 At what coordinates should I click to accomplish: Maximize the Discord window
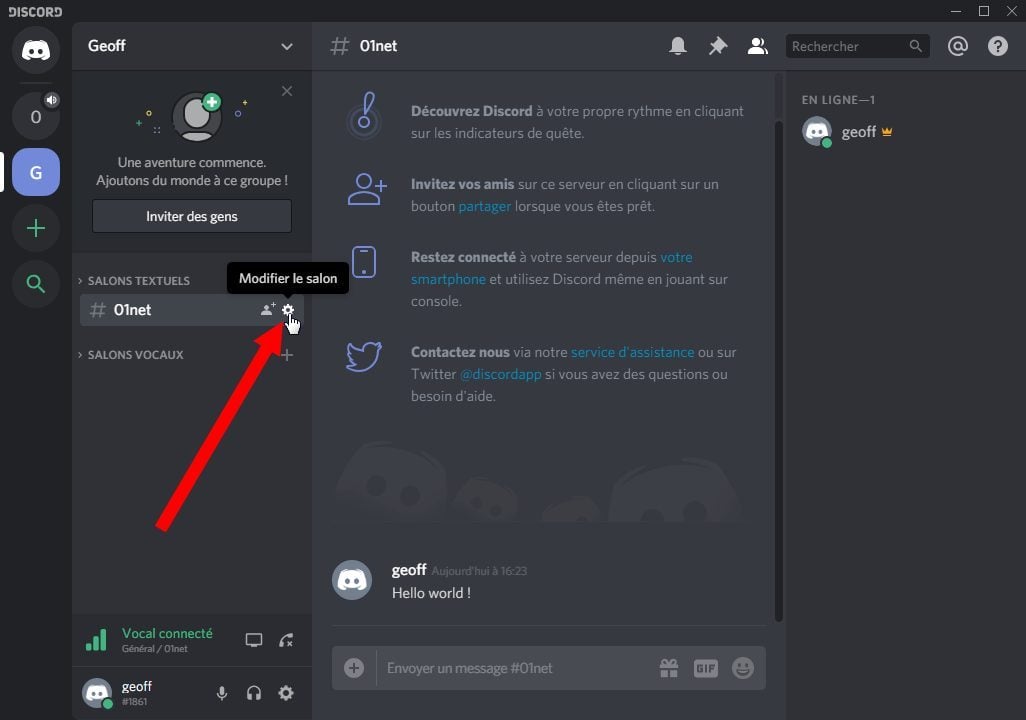coord(983,11)
